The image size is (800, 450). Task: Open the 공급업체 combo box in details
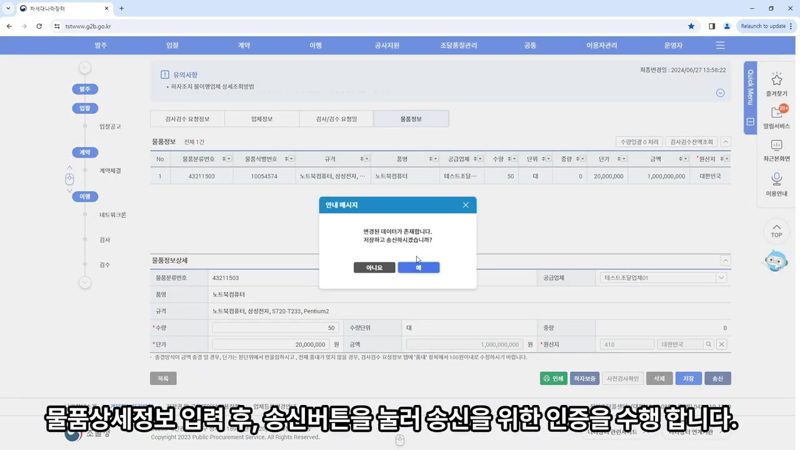pyautogui.click(x=663, y=278)
